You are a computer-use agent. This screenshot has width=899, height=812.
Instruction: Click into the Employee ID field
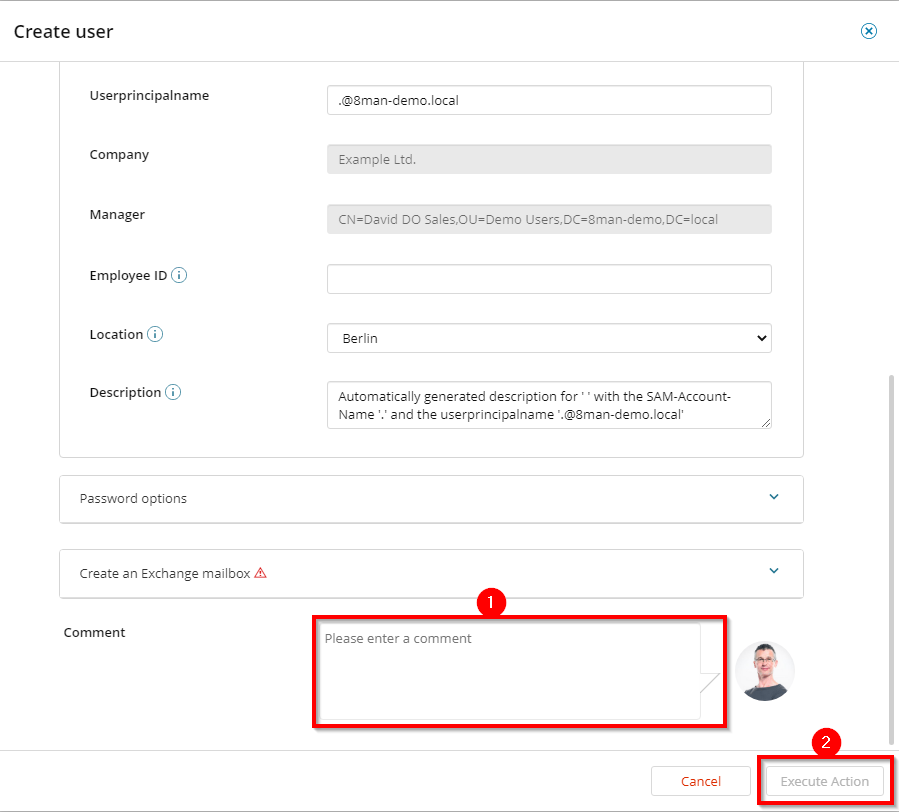tap(549, 279)
